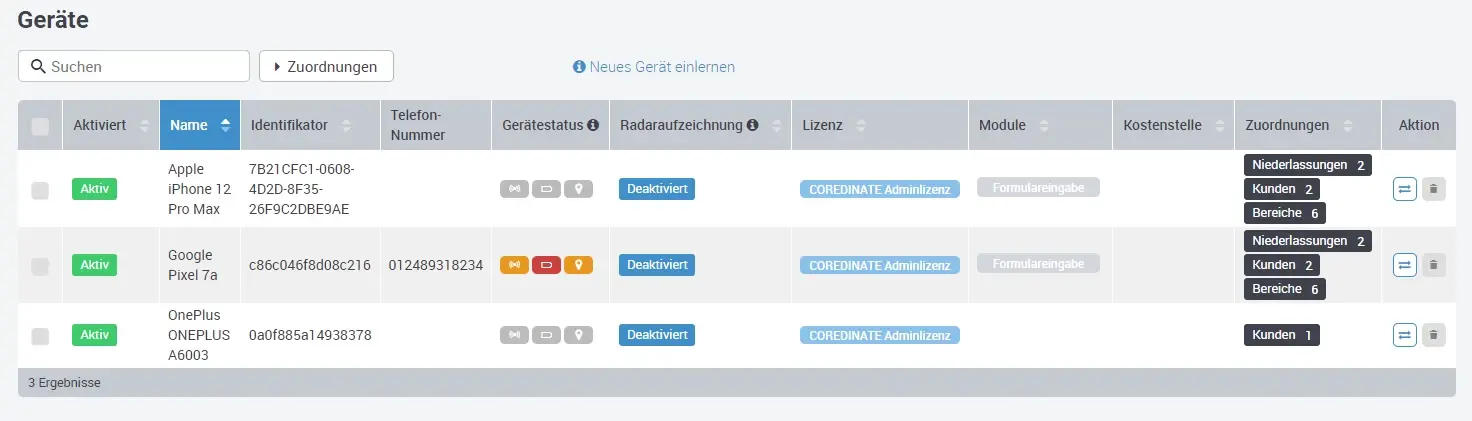Click Formulareingabe module badge for Google Pixel 7a
This screenshot has width=1472, height=421.
pos(1038,263)
